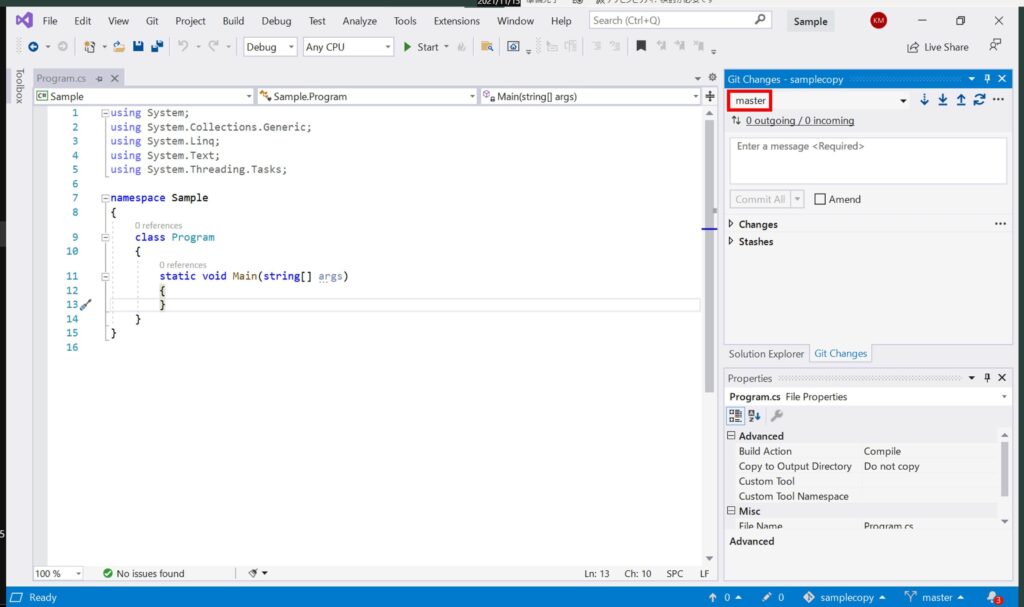This screenshot has height=607, width=1024.
Task: Open the Debug configuration dropdown
Action: [269, 46]
